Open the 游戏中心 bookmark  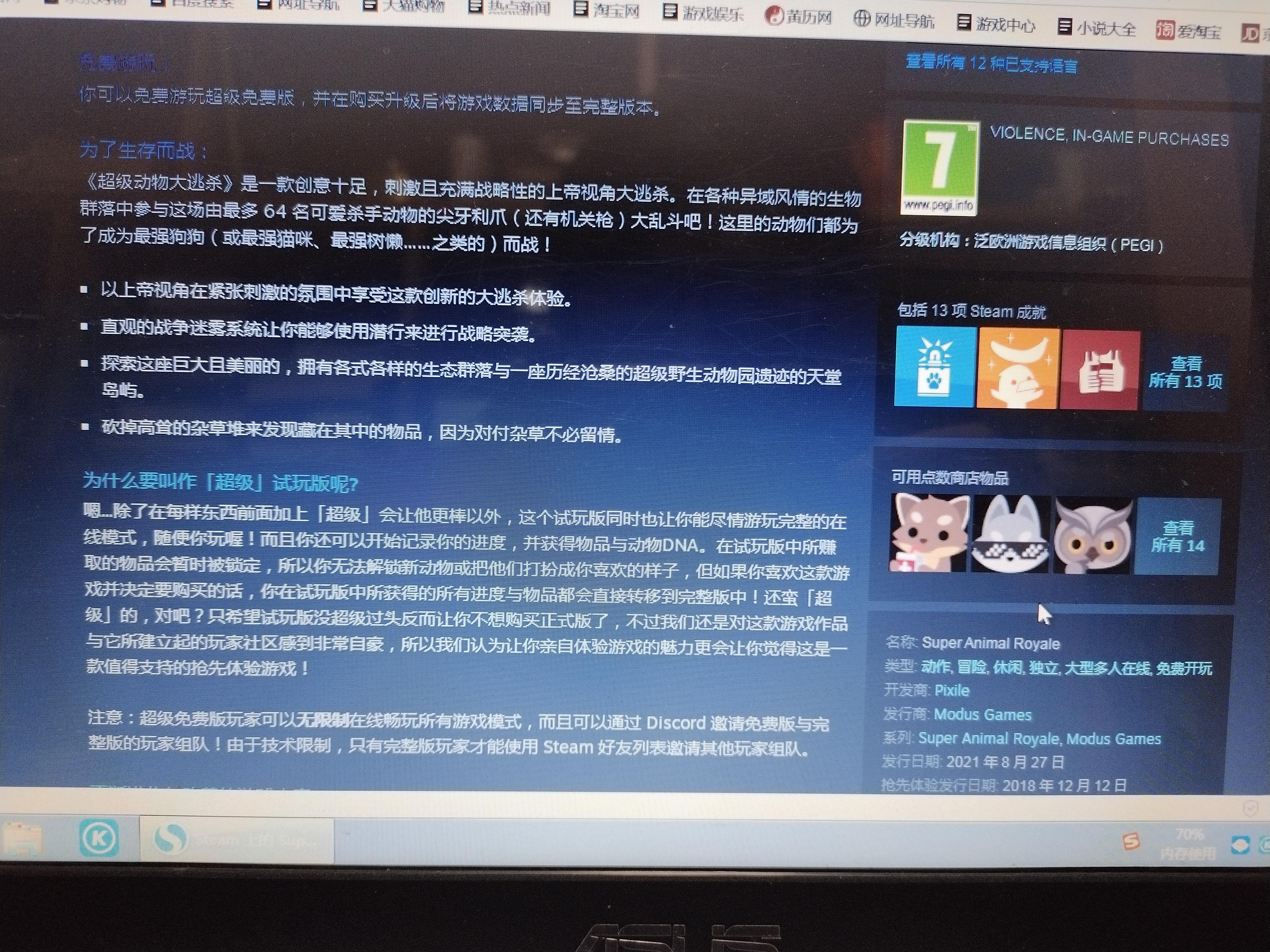click(996, 23)
